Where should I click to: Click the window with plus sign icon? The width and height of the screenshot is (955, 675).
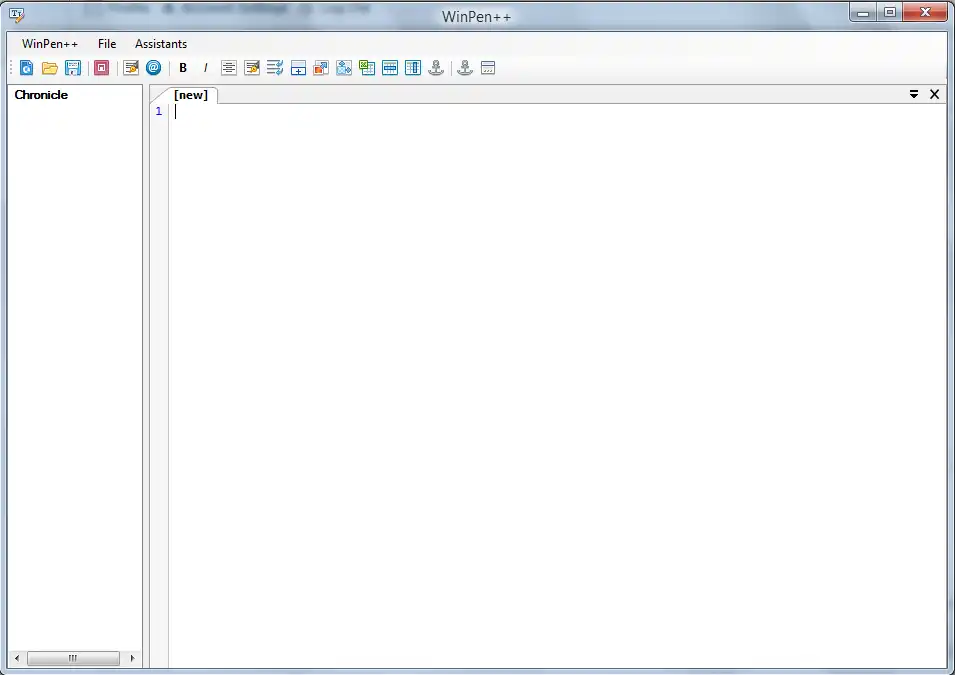(298, 68)
